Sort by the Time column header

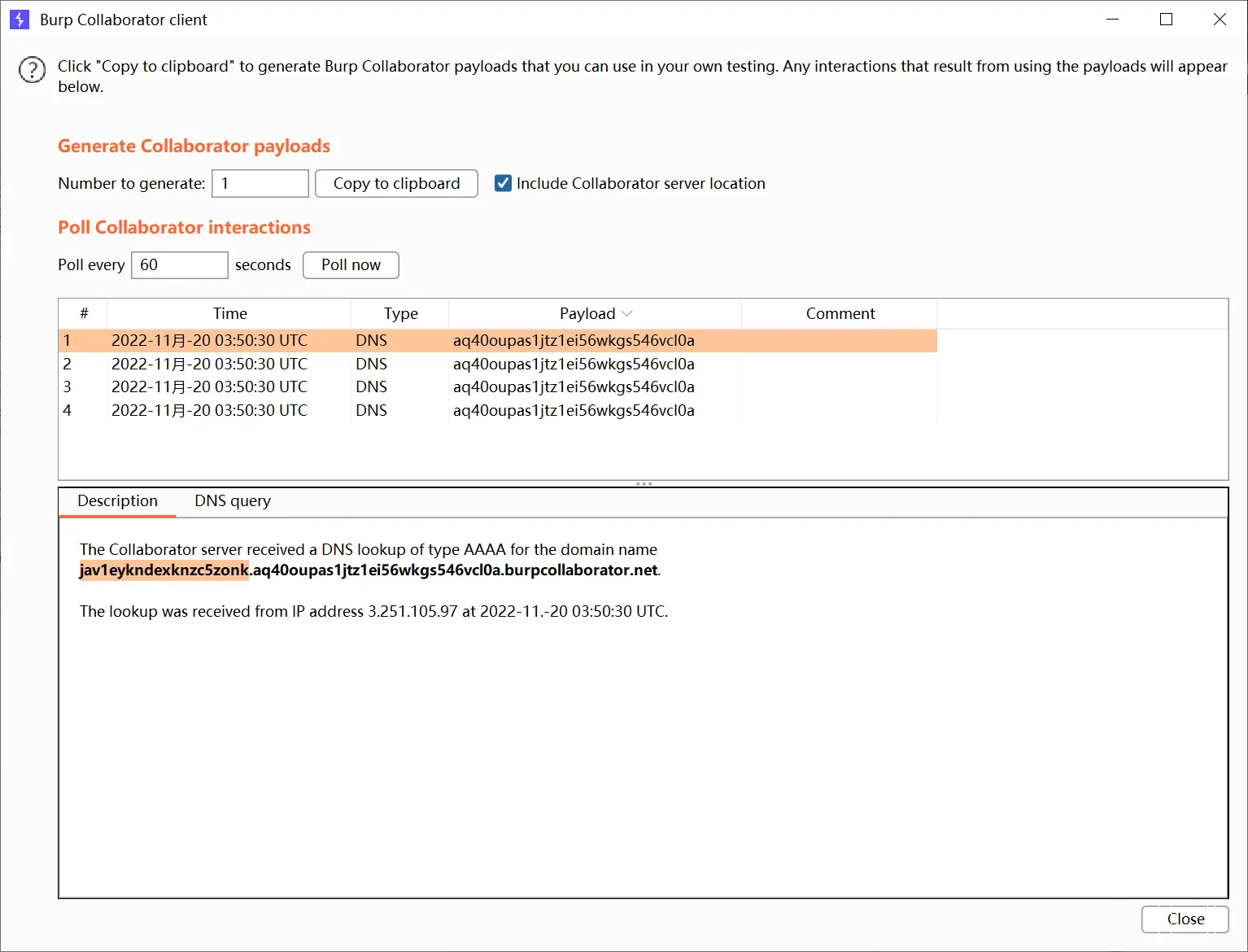coord(229,314)
